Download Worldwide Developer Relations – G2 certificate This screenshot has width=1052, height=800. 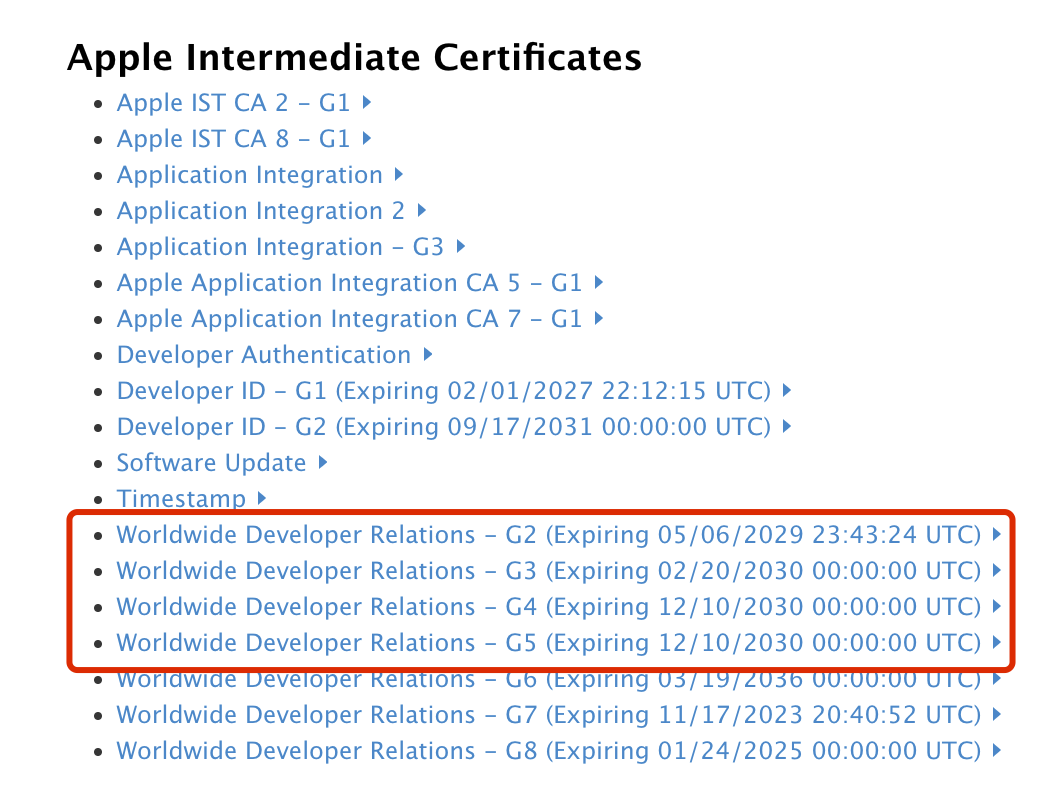[x=548, y=534]
